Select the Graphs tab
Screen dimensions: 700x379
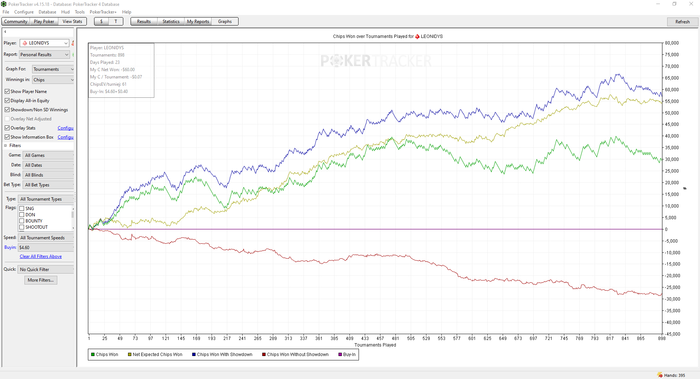coord(225,21)
